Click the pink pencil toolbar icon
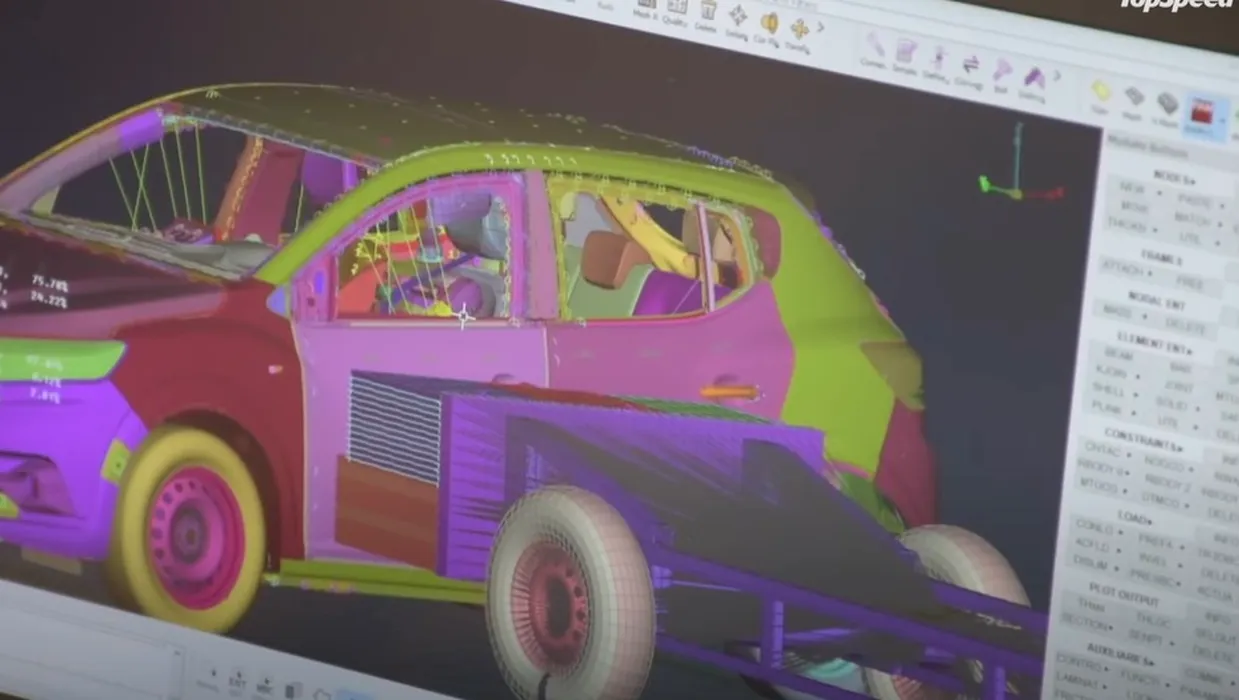 click(875, 44)
